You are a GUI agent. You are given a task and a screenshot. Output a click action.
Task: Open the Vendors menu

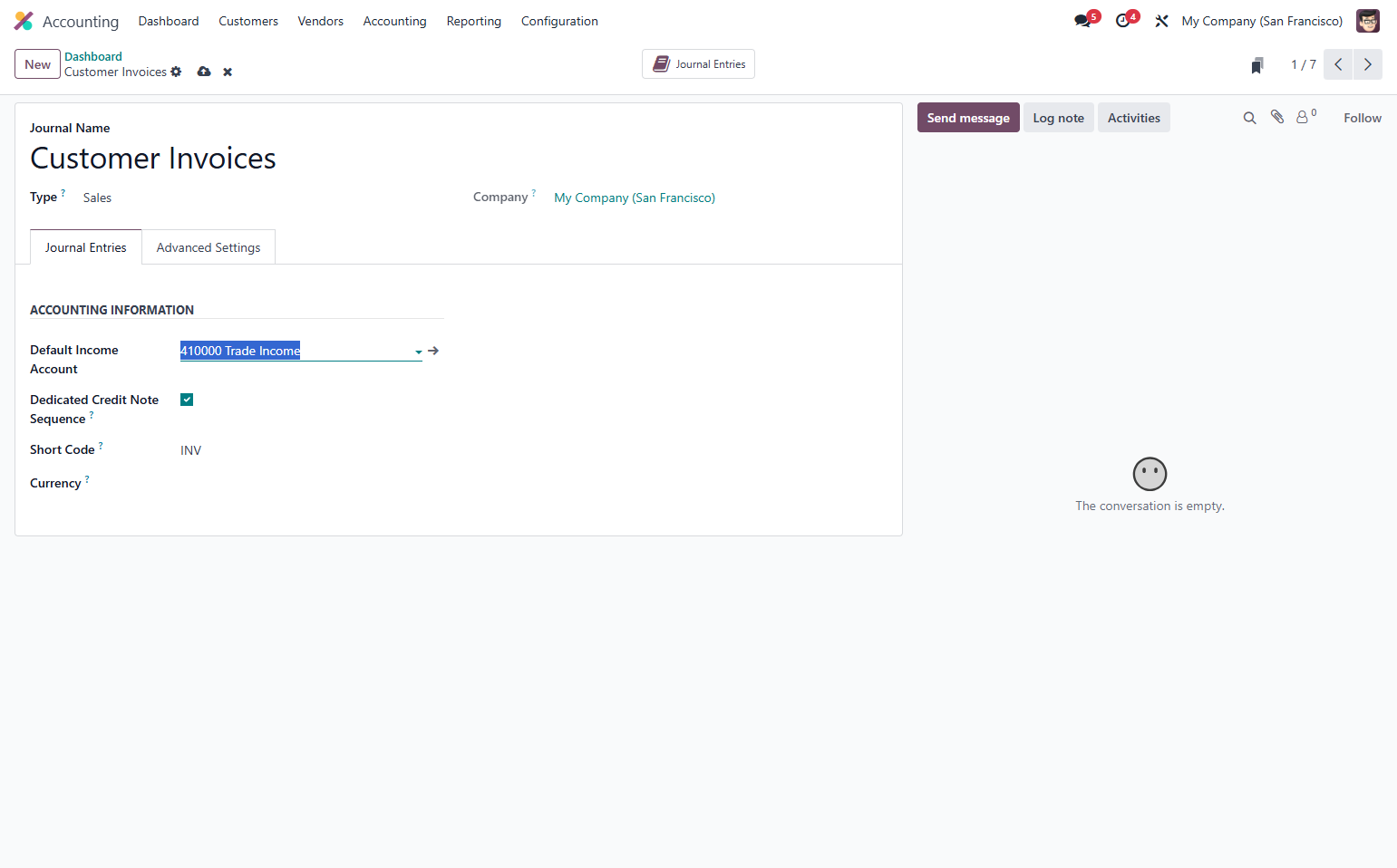(321, 21)
